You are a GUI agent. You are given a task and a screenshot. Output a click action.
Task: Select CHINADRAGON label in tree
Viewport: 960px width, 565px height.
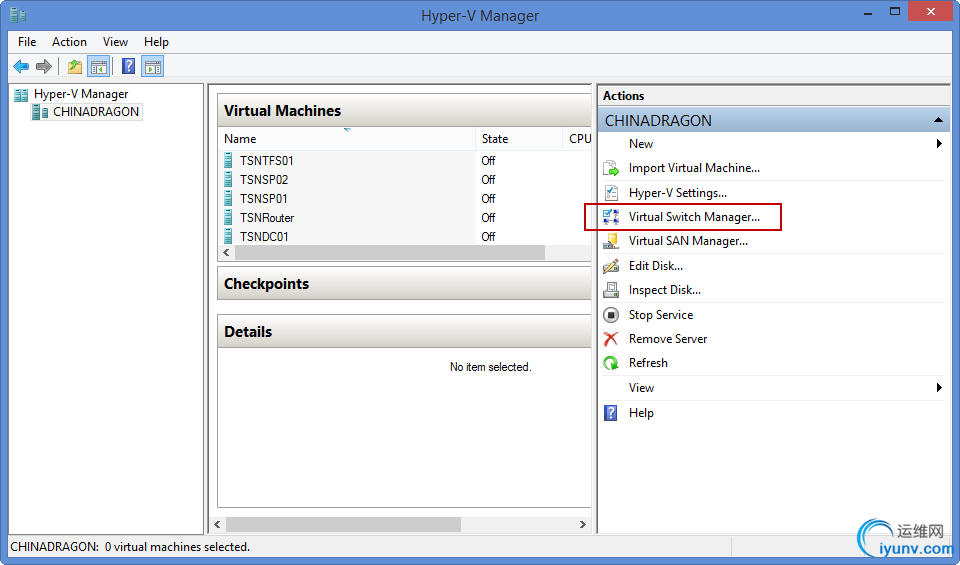point(96,112)
